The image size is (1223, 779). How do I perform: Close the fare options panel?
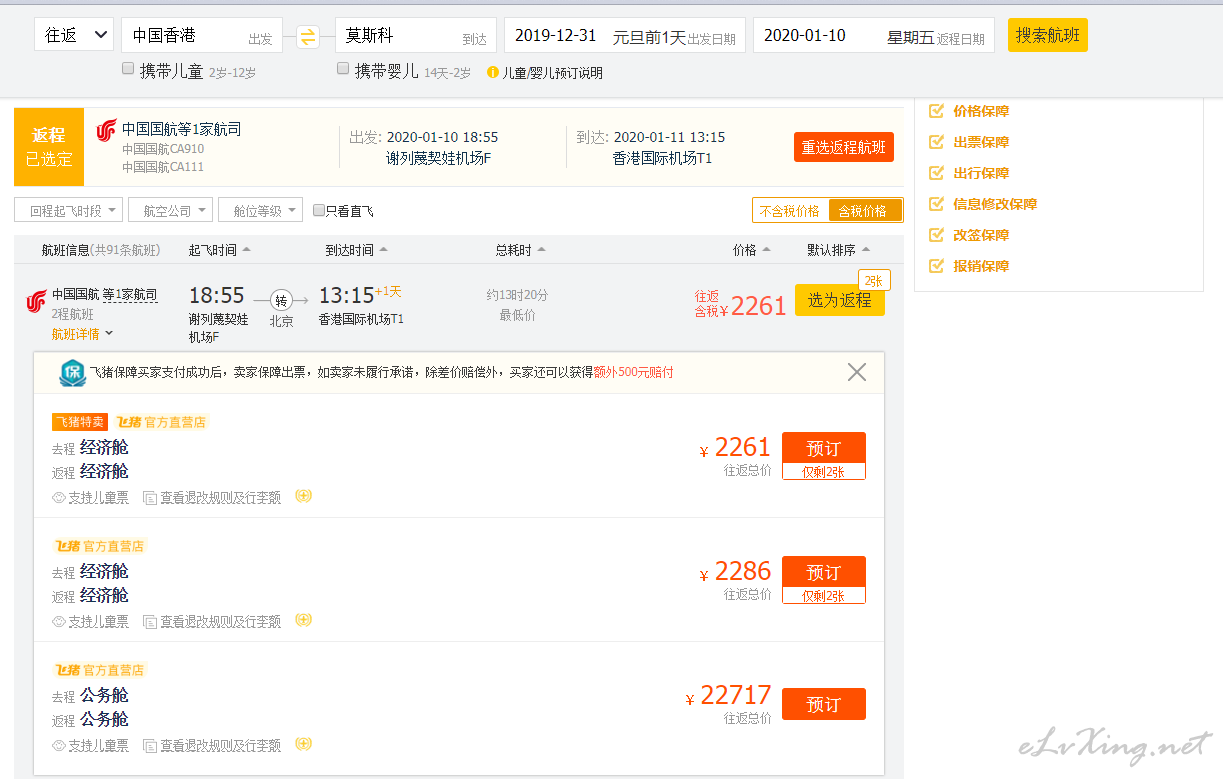coord(857,372)
